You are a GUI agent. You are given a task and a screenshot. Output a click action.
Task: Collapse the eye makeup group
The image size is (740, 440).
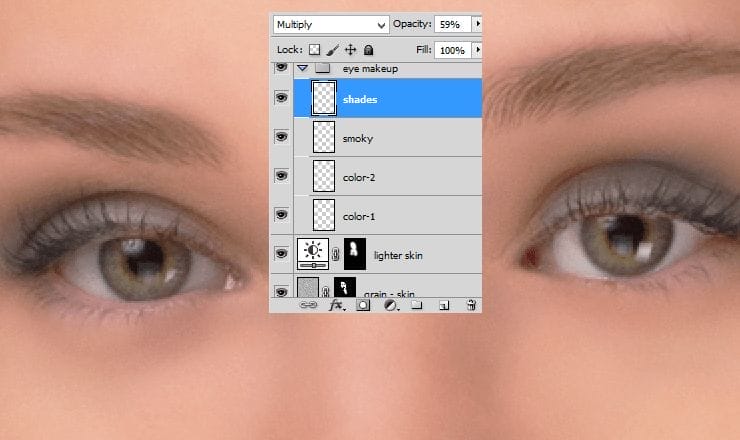[x=302, y=67]
